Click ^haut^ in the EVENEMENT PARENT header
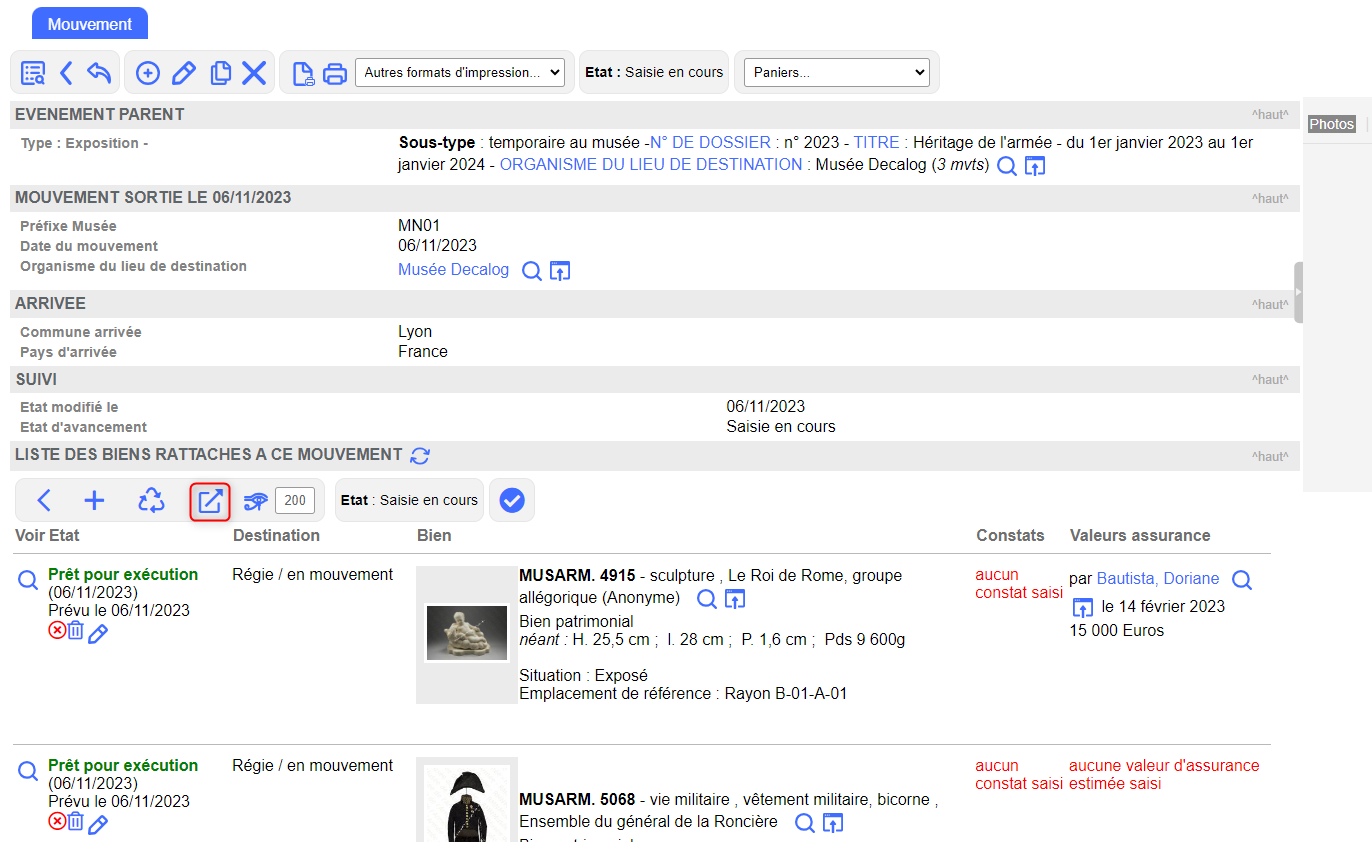The image size is (1372, 842). (x=1270, y=115)
